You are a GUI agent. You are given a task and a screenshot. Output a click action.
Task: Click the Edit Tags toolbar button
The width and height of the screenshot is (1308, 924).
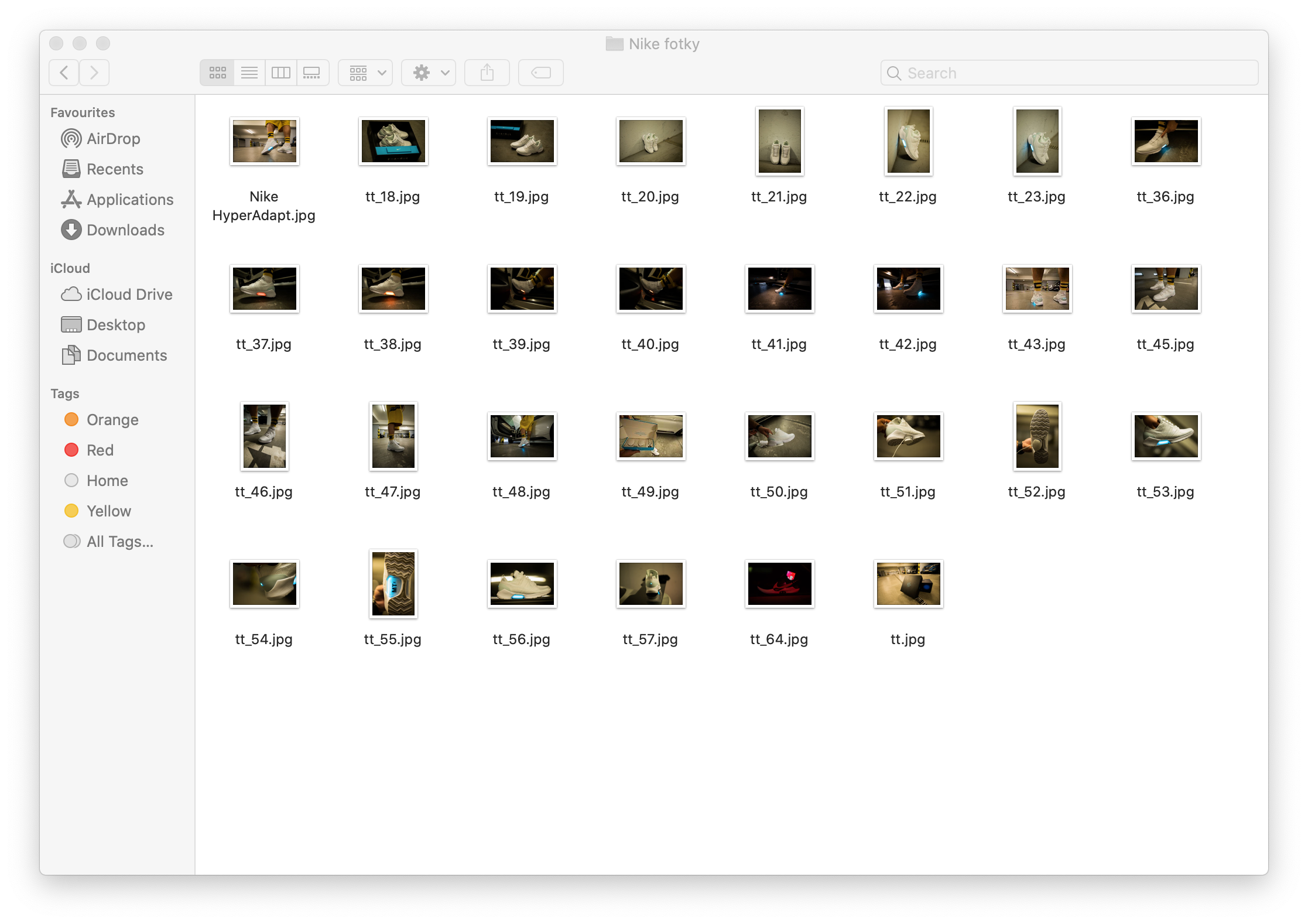click(x=540, y=73)
